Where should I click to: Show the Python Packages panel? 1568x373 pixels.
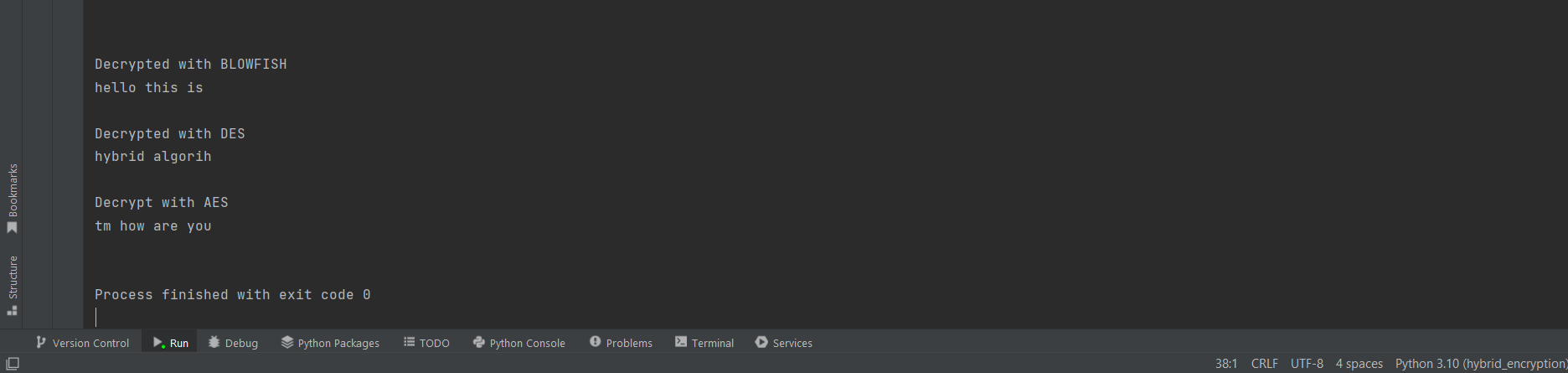(x=330, y=343)
